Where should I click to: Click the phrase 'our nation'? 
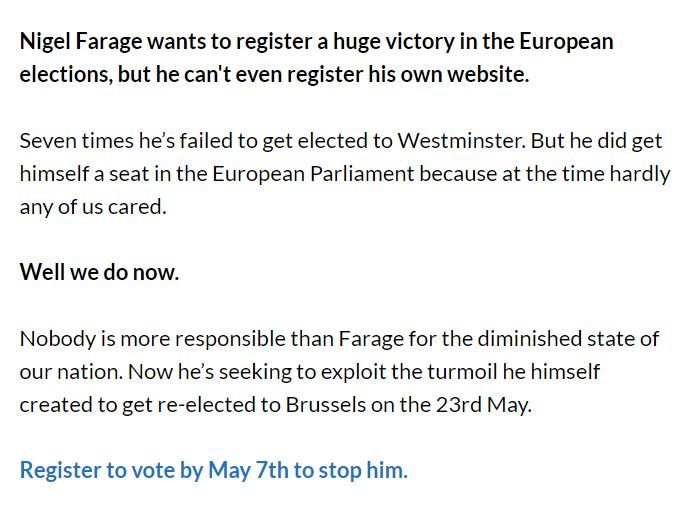(x=70, y=372)
